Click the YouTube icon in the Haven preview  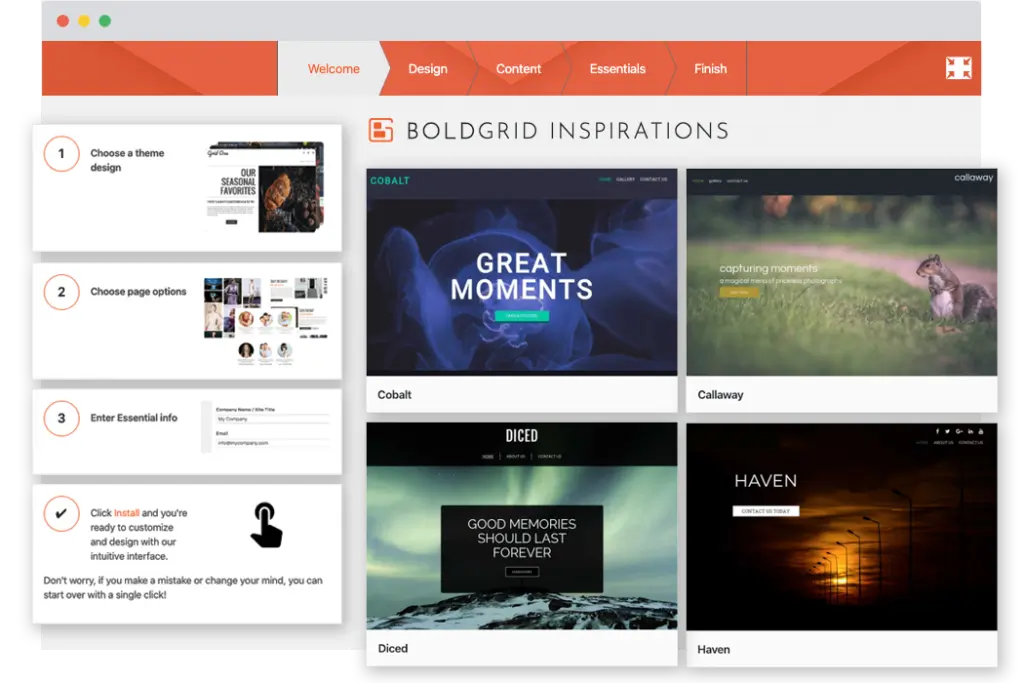pyautogui.click(x=981, y=432)
